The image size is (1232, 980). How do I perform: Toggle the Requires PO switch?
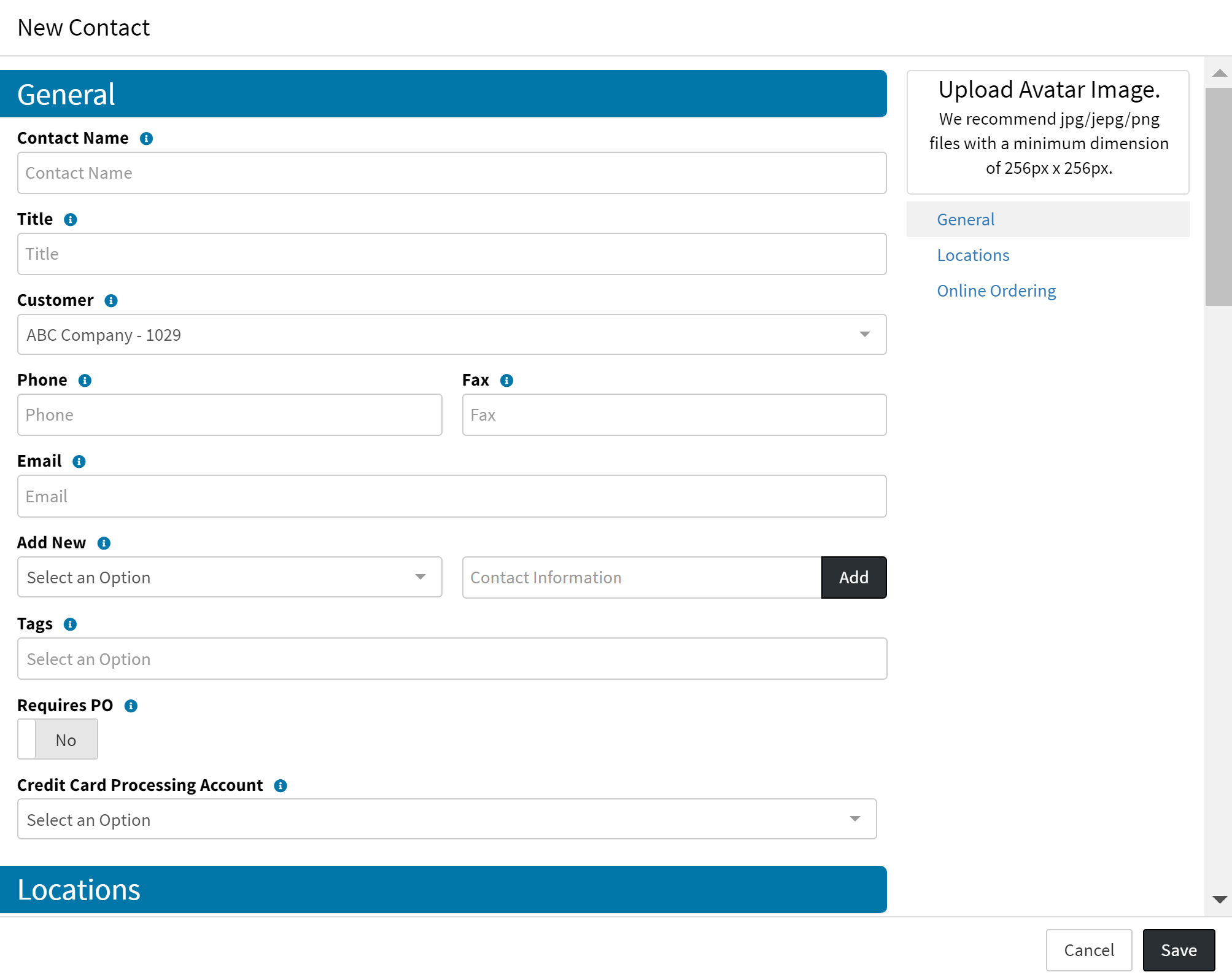click(58, 739)
